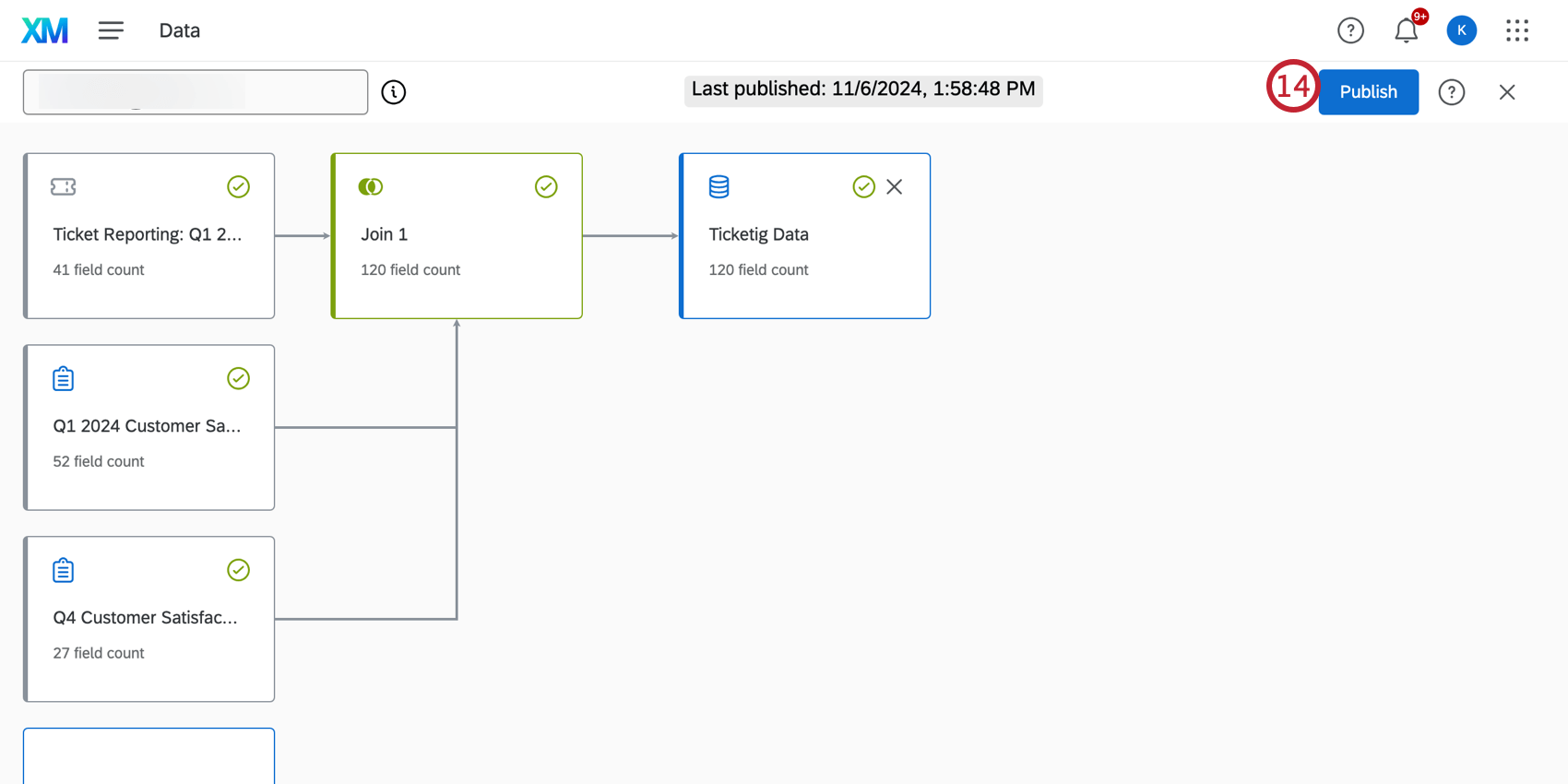
Task: Click the notification bell with 9+ badge
Action: (x=1406, y=30)
